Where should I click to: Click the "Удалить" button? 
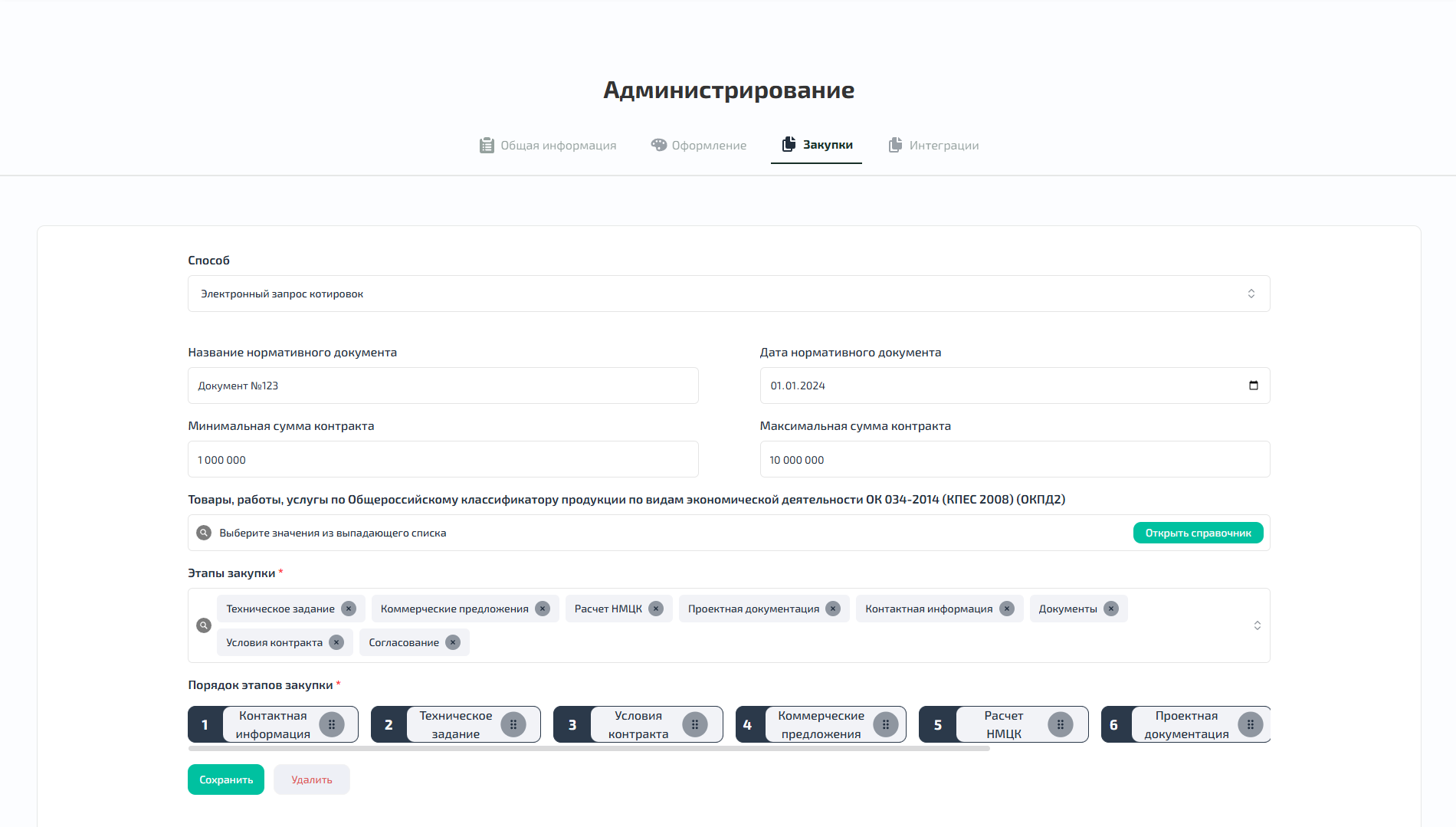pos(311,779)
